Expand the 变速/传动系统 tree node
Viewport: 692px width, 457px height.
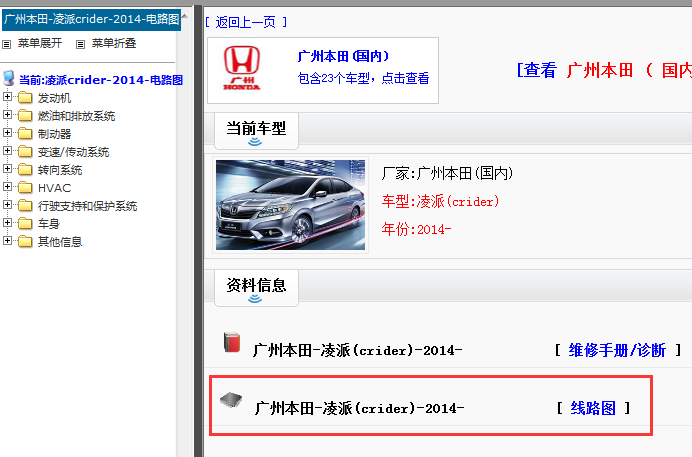[7, 150]
